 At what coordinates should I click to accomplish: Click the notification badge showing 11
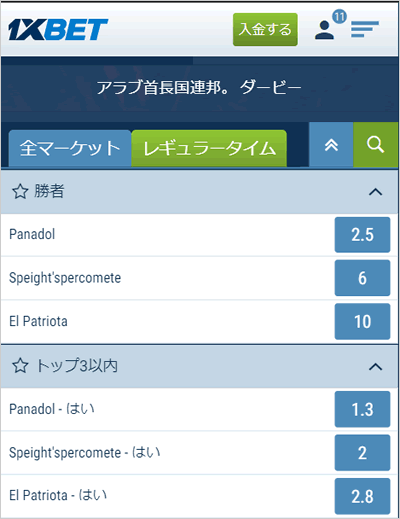(339, 16)
